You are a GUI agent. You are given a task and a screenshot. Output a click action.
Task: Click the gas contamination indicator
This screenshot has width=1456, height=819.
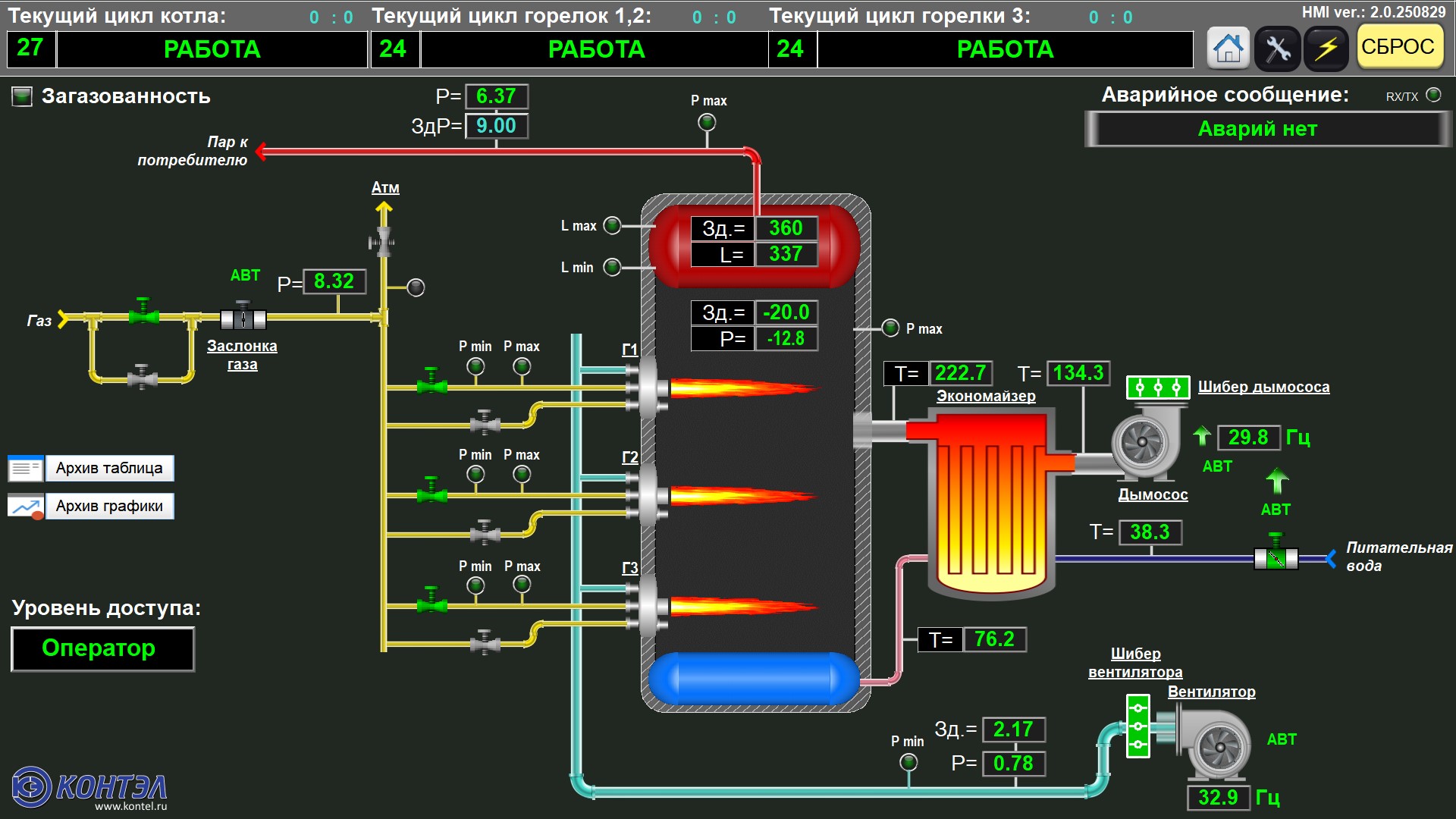(22, 96)
